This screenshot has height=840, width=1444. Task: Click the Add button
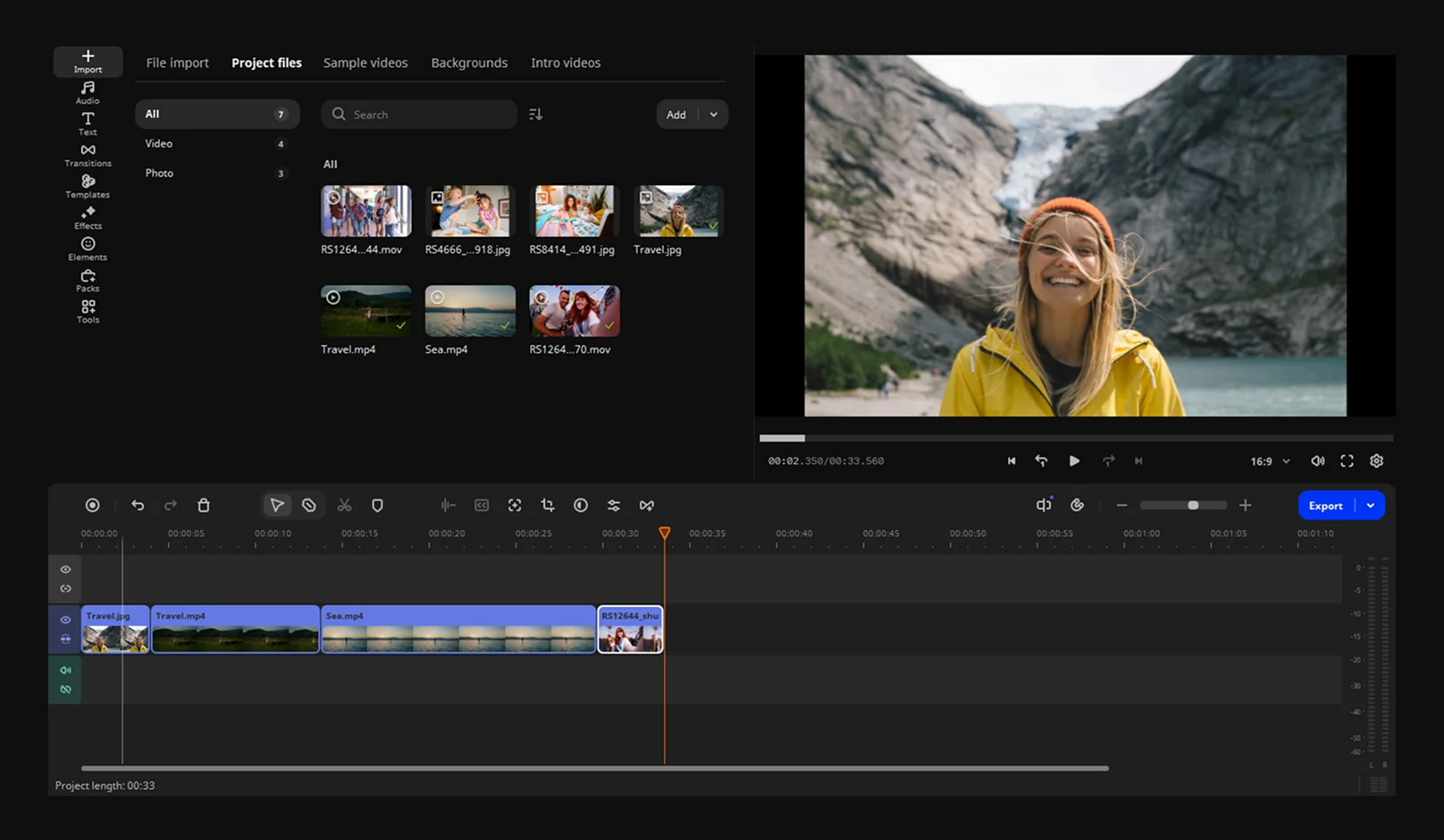[x=676, y=114]
